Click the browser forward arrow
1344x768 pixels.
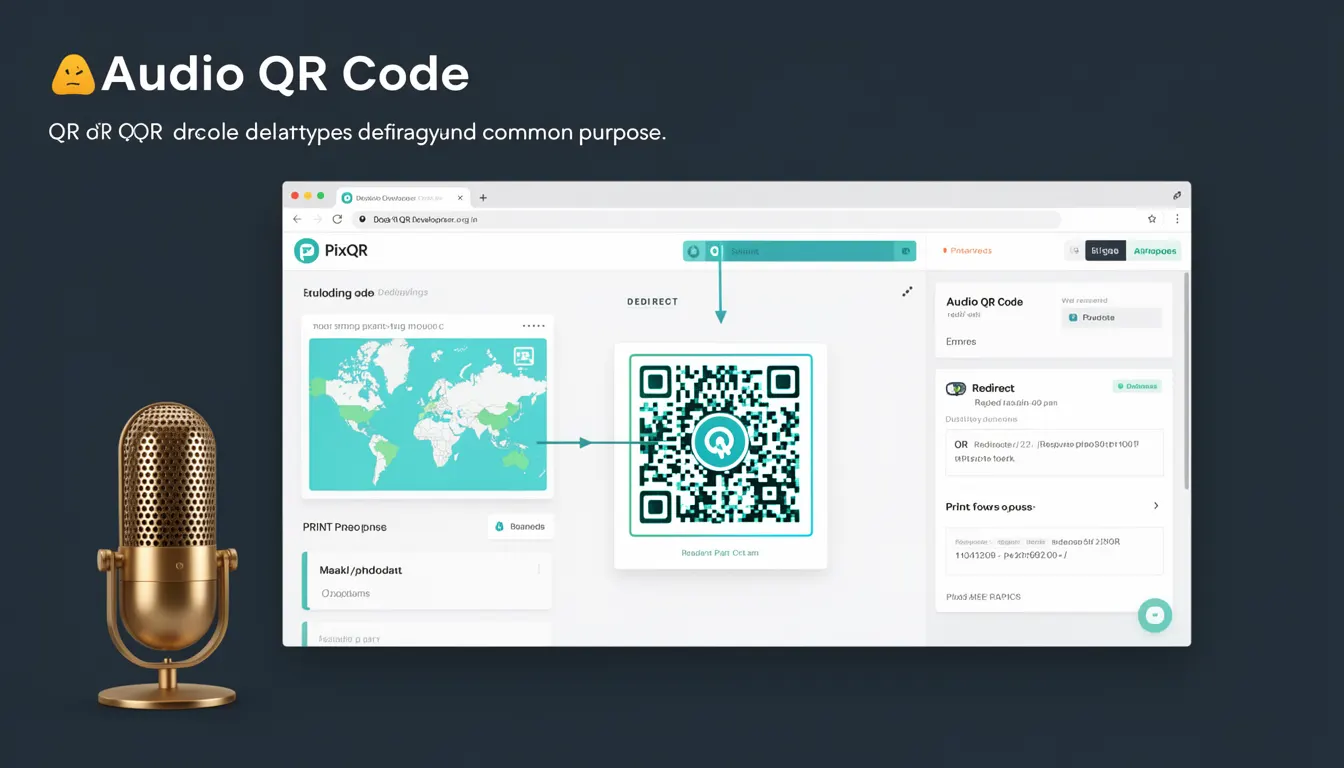coord(317,219)
